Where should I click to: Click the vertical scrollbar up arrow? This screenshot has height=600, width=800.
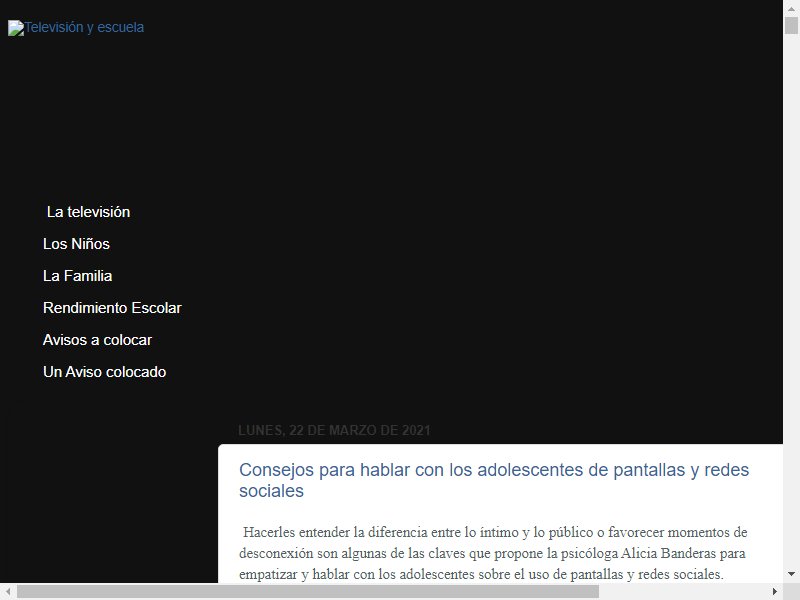(x=791, y=9)
